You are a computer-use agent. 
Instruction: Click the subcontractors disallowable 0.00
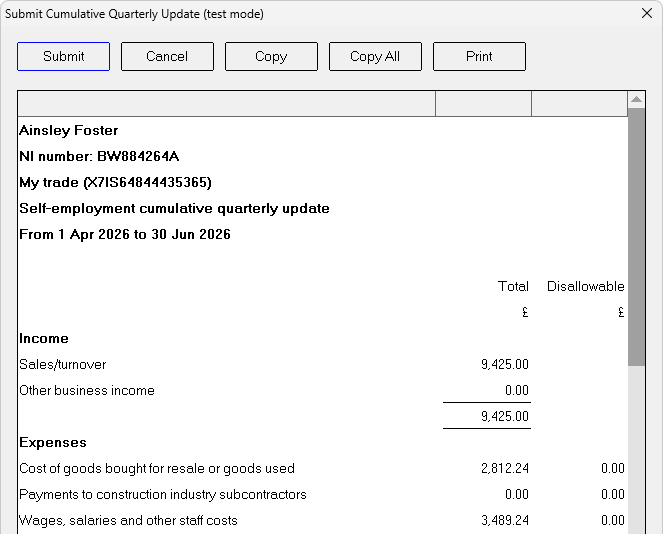coord(613,495)
